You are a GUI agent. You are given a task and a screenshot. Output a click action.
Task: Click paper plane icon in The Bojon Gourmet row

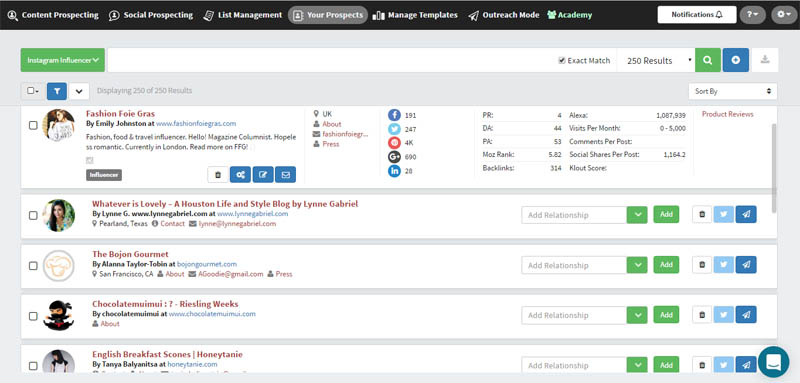point(746,265)
